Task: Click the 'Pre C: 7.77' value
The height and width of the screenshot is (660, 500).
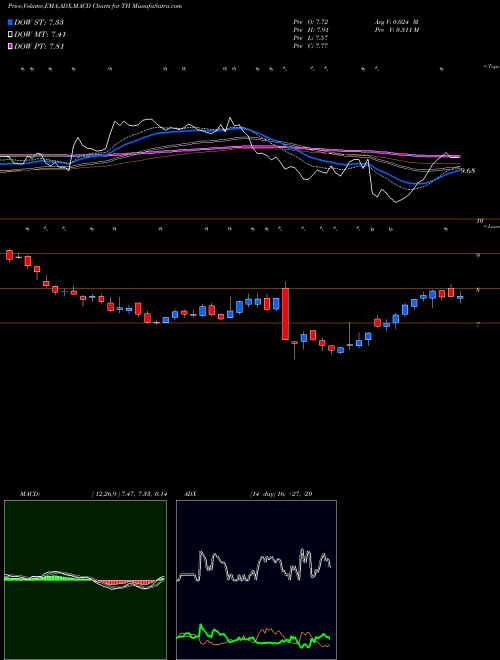Action: point(311,46)
